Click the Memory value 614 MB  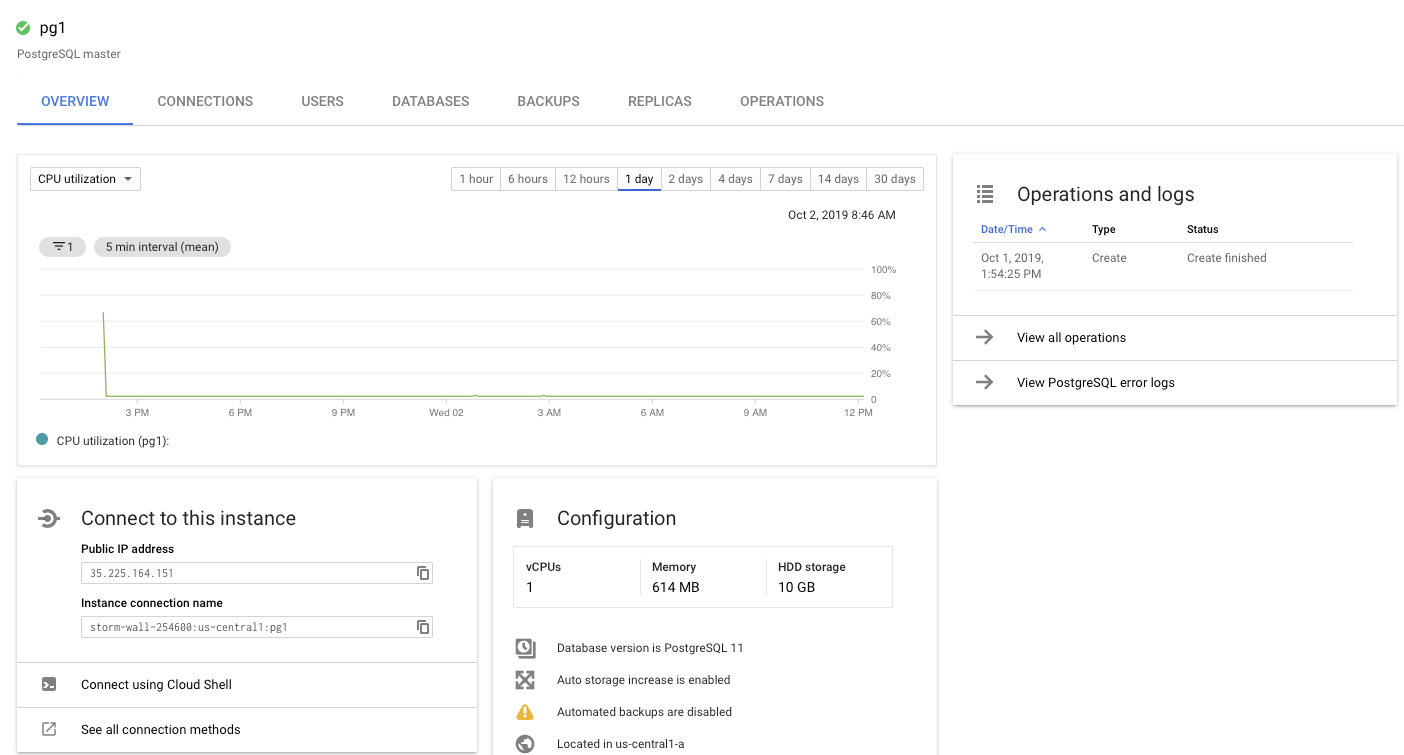point(676,587)
